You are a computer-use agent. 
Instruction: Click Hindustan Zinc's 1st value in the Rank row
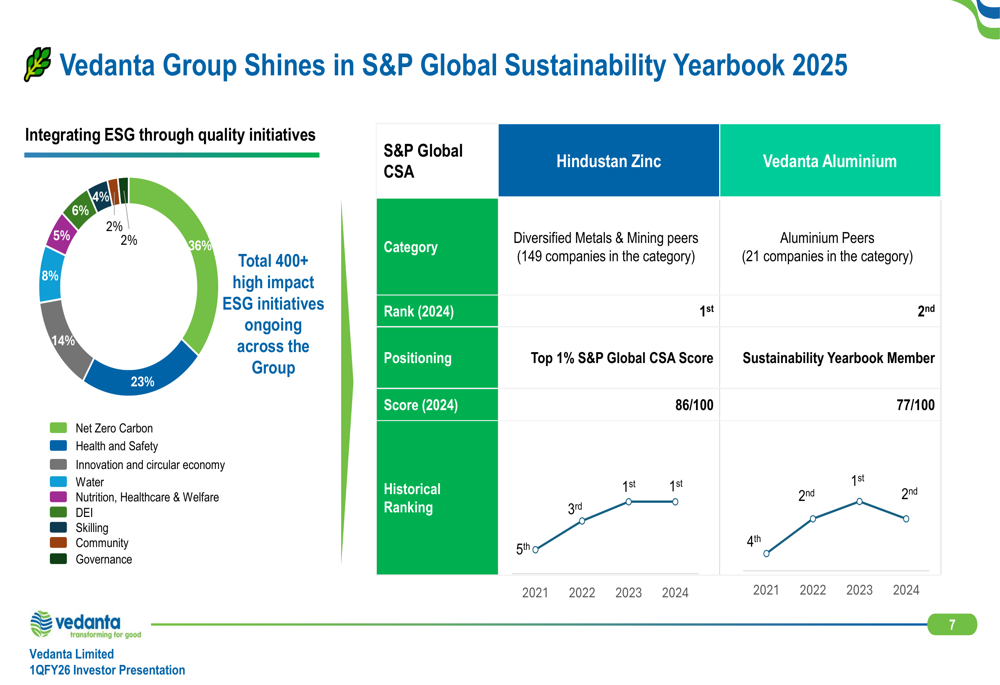[707, 311]
